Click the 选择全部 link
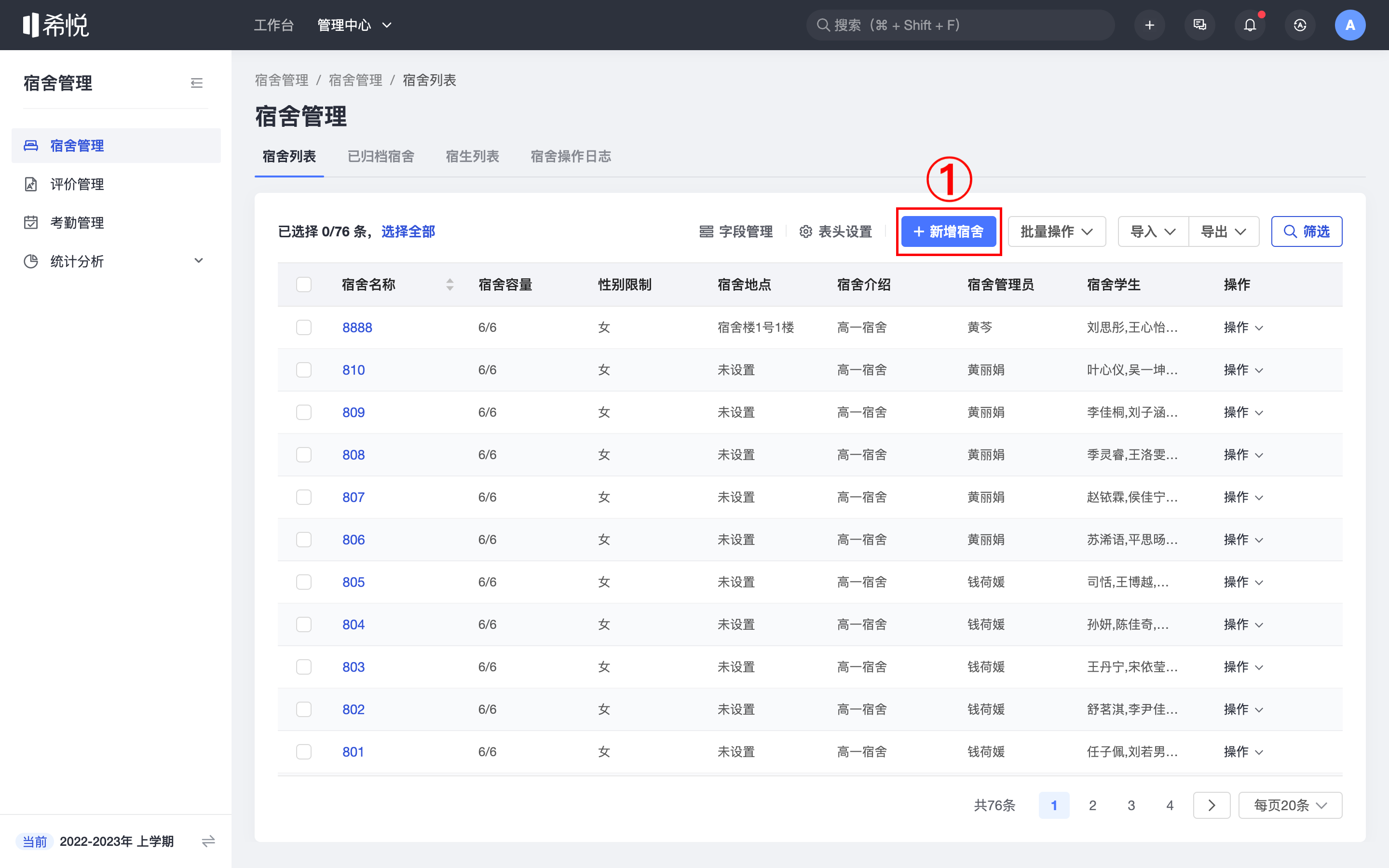 (x=408, y=231)
